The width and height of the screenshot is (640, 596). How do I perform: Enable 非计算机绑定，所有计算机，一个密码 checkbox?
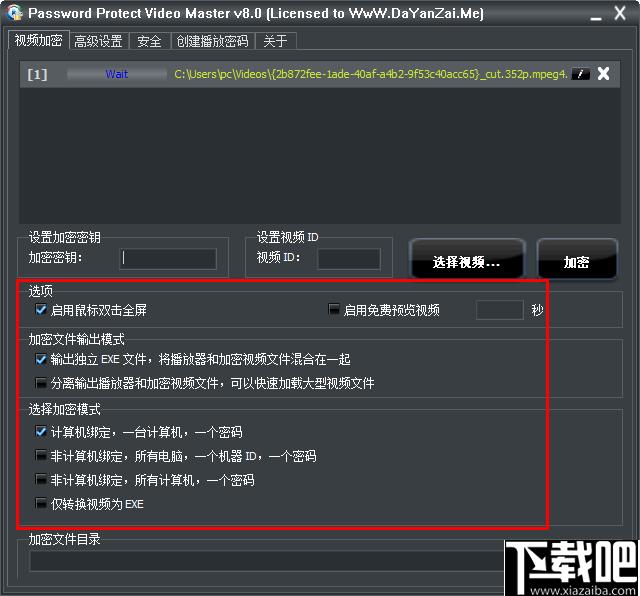coord(41,479)
